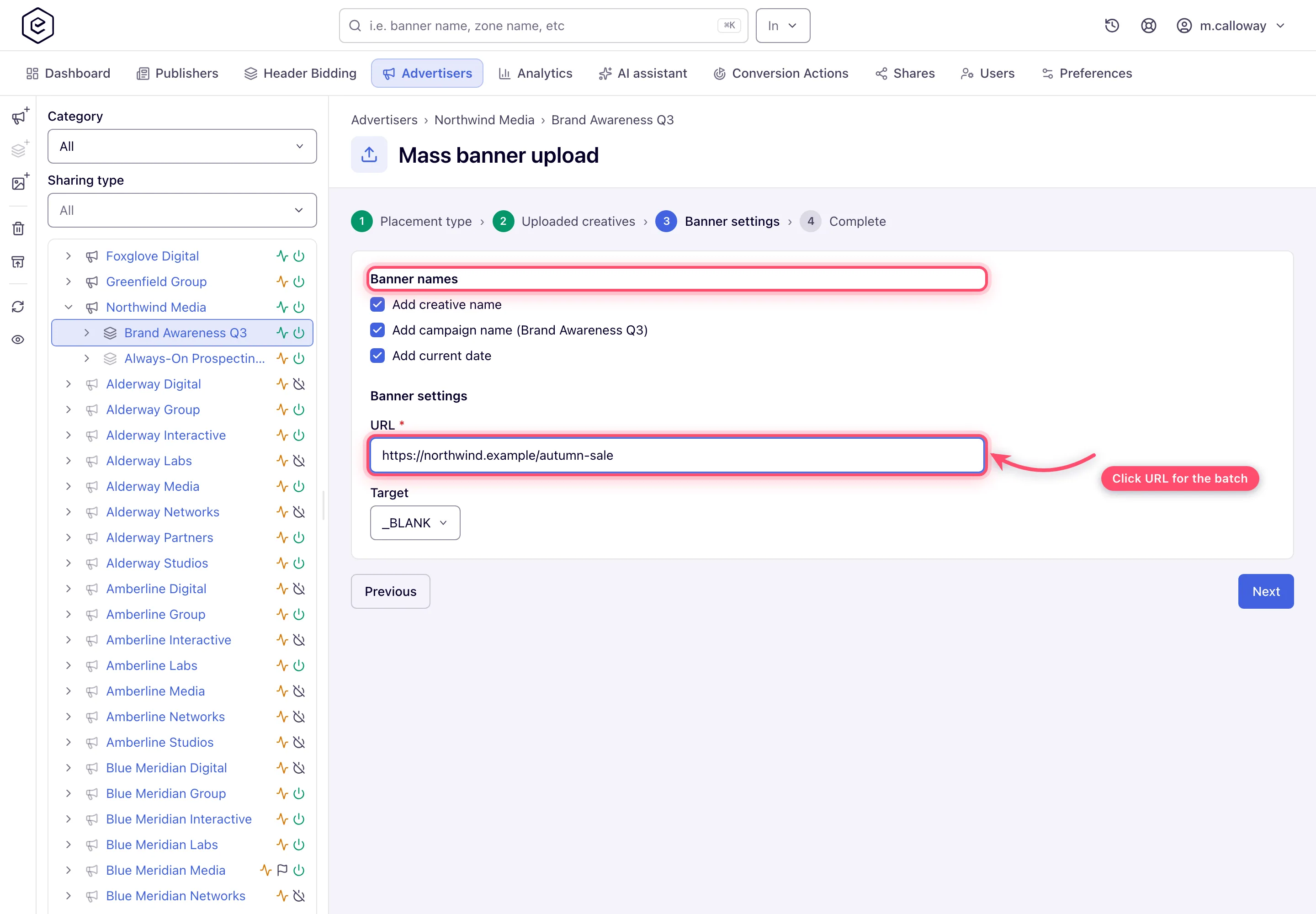The height and width of the screenshot is (914, 1316).
Task: Open activity graph icon for Foxglove Digital
Action: click(282, 256)
